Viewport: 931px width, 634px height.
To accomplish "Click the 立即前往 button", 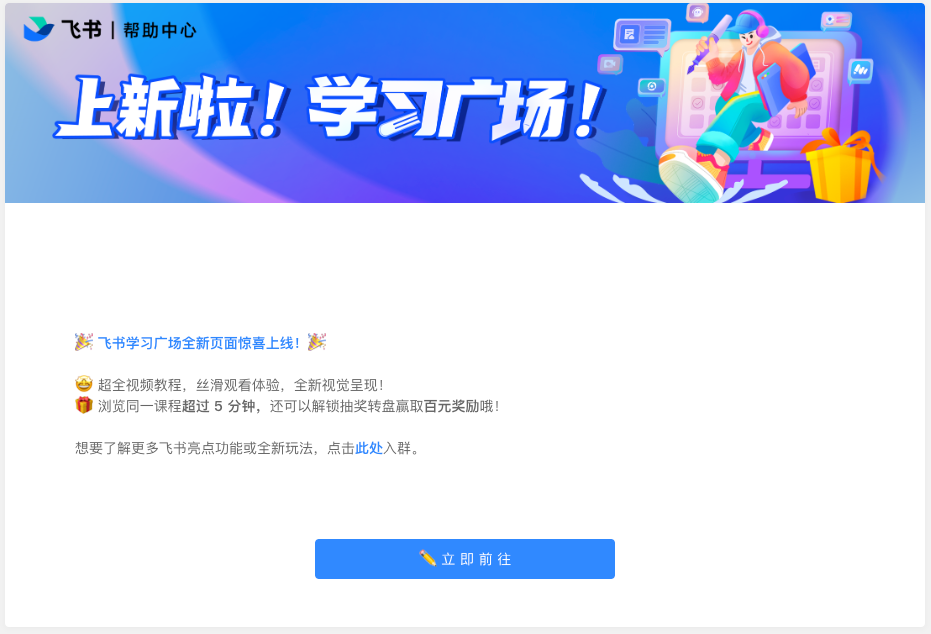I will point(465,559).
